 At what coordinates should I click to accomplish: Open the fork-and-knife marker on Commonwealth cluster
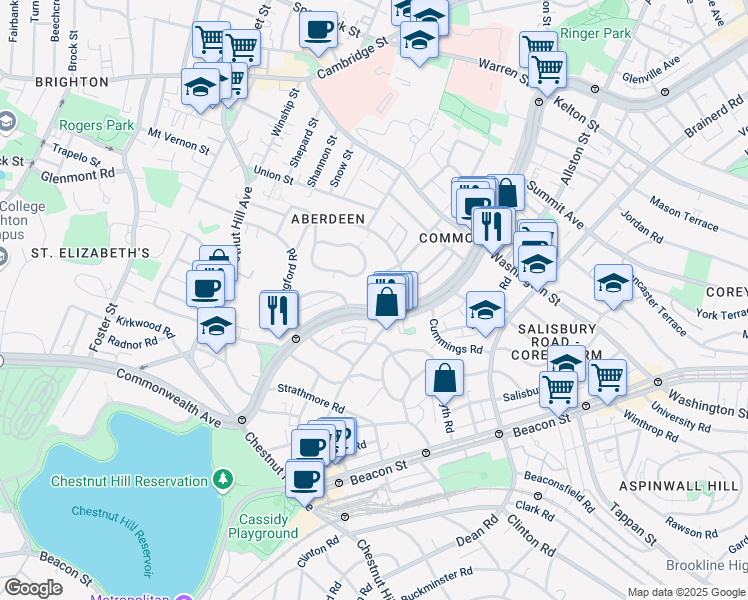[490, 223]
